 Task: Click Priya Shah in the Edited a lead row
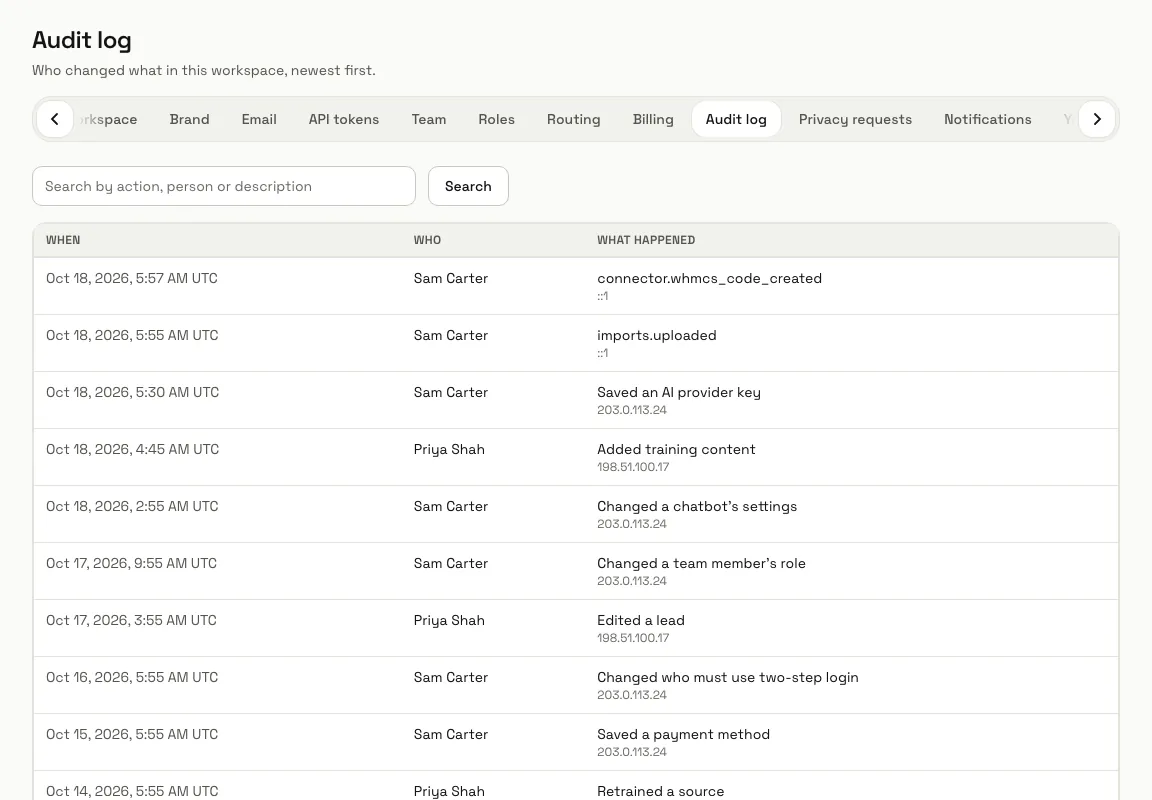click(x=449, y=621)
